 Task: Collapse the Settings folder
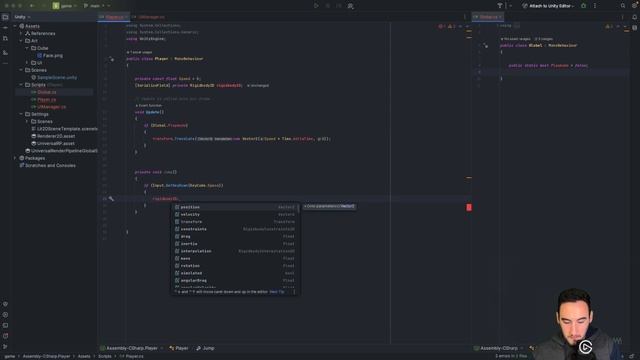21,114
